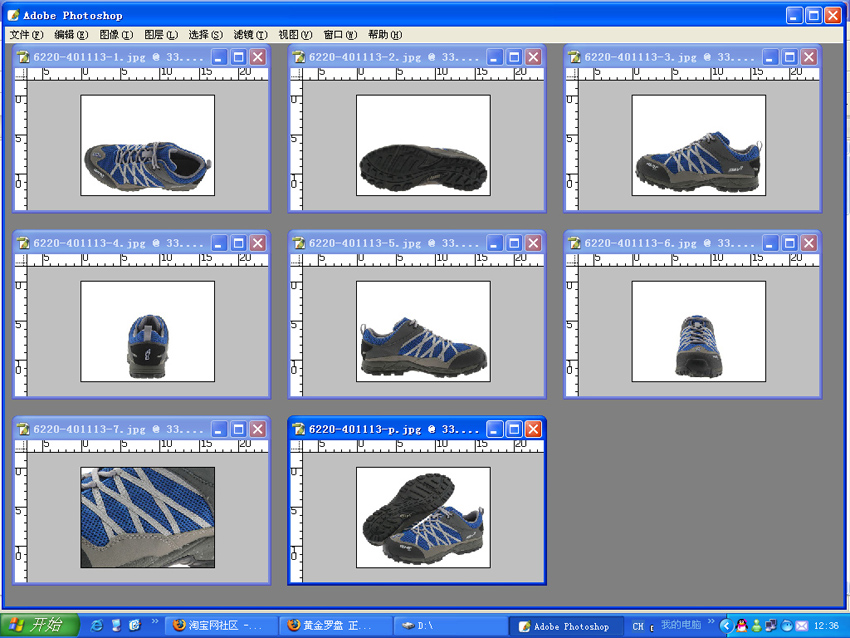
Task: Open the 窗口(W) menu
Action: point(340,35)
